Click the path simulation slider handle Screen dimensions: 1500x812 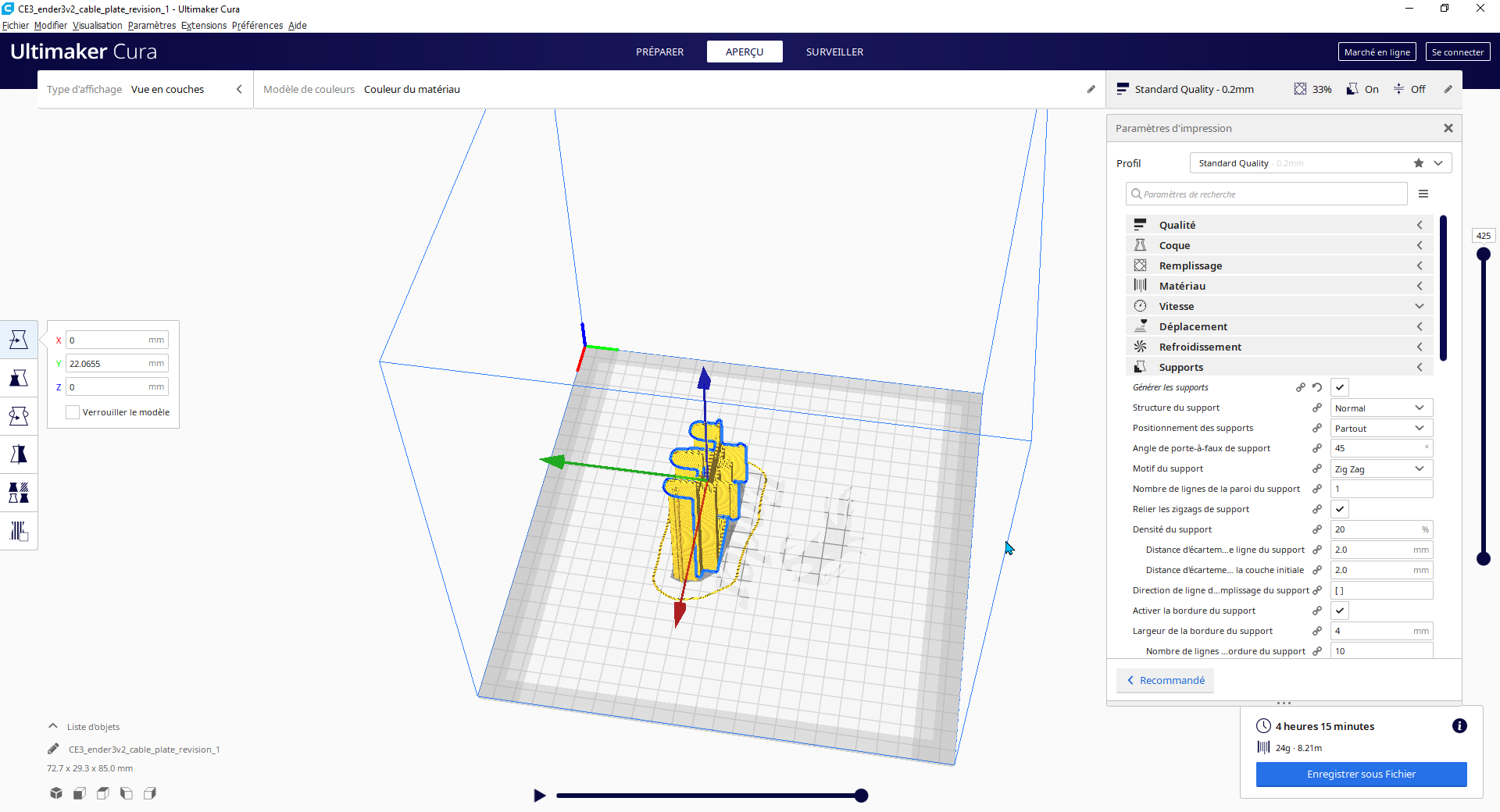point(861,796)
